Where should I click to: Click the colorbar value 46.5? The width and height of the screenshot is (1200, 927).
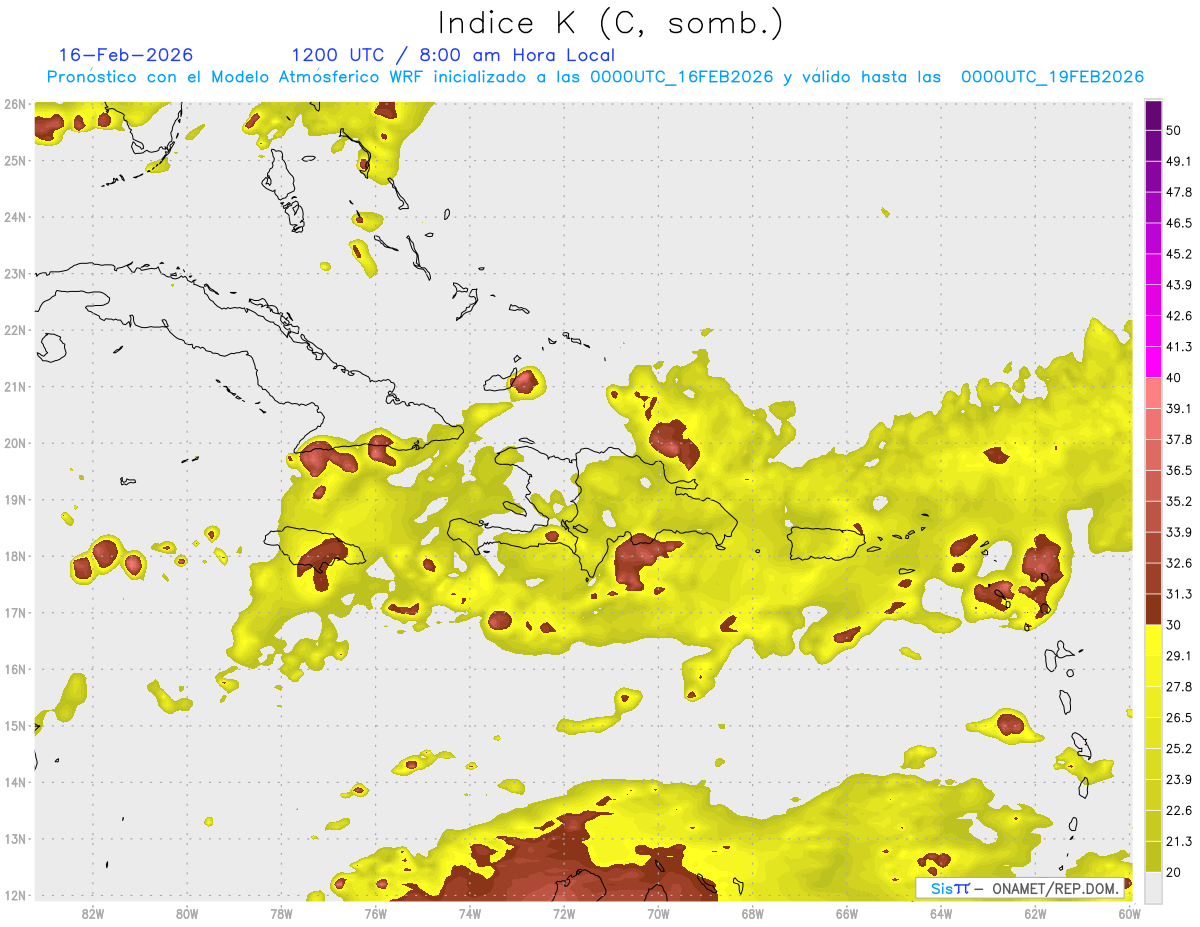click(x=1178, y=223)
